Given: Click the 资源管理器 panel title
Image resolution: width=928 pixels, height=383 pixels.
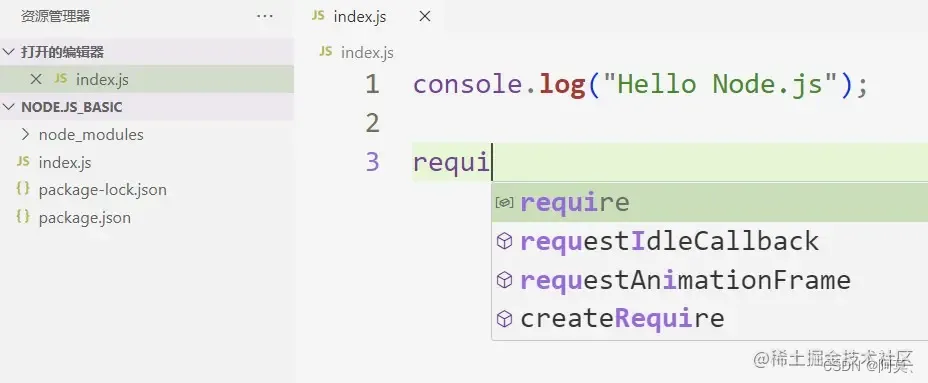Looking at the screenshot, I should tap(55, 17).
